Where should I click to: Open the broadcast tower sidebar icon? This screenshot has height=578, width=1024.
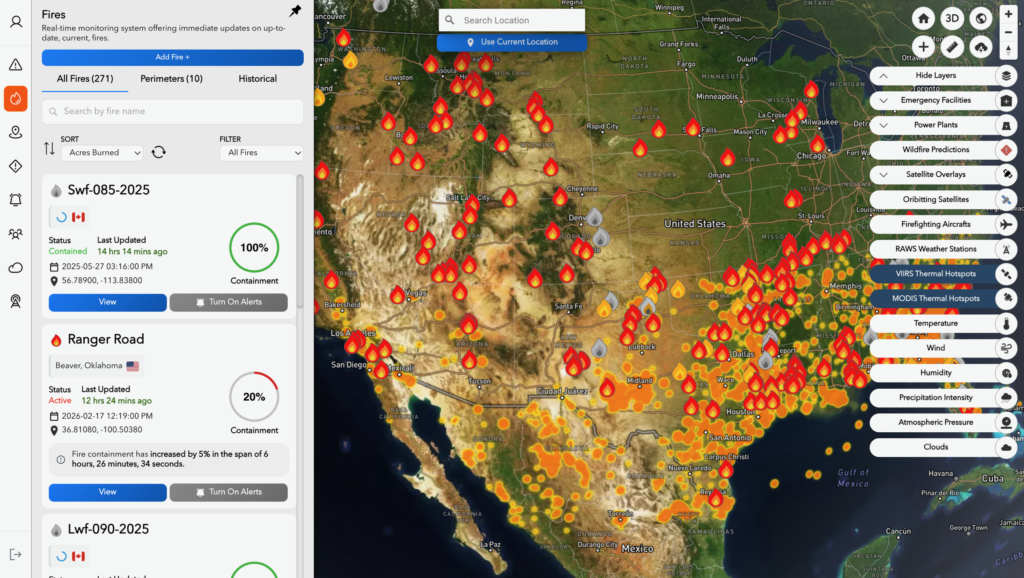[x=16, y=301]
